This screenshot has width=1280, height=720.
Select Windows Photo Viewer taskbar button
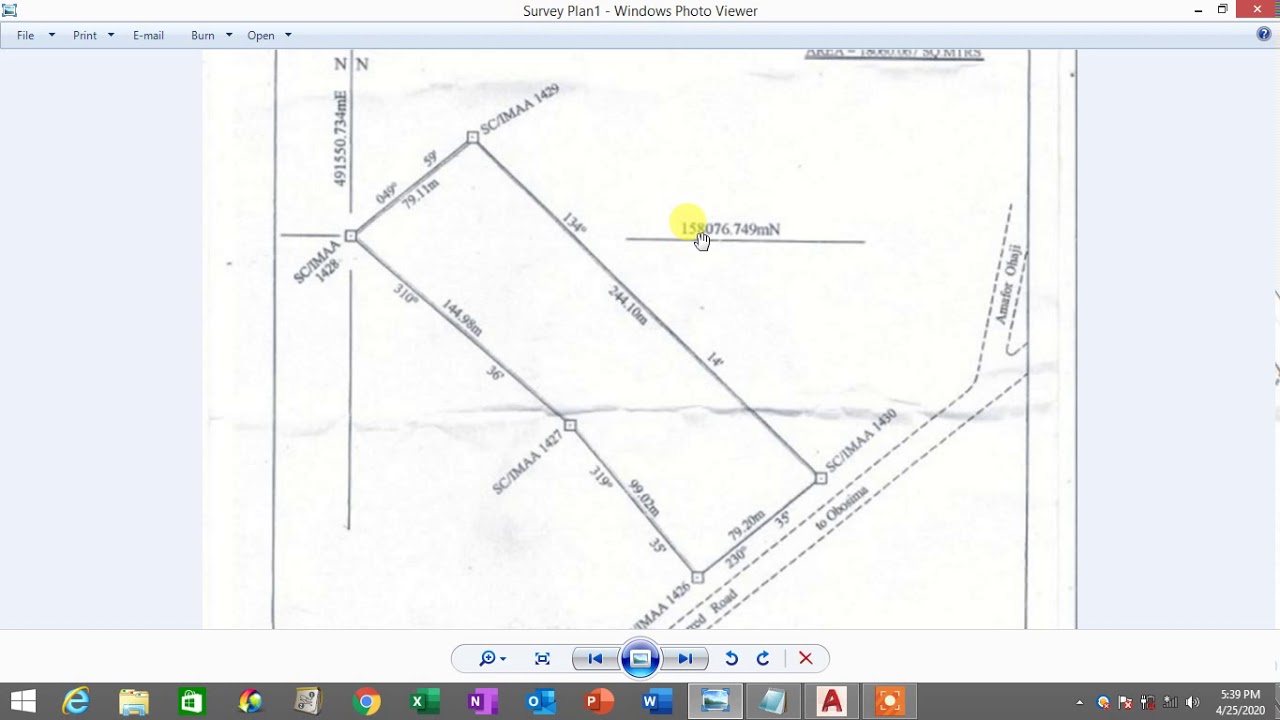point(715,702)
